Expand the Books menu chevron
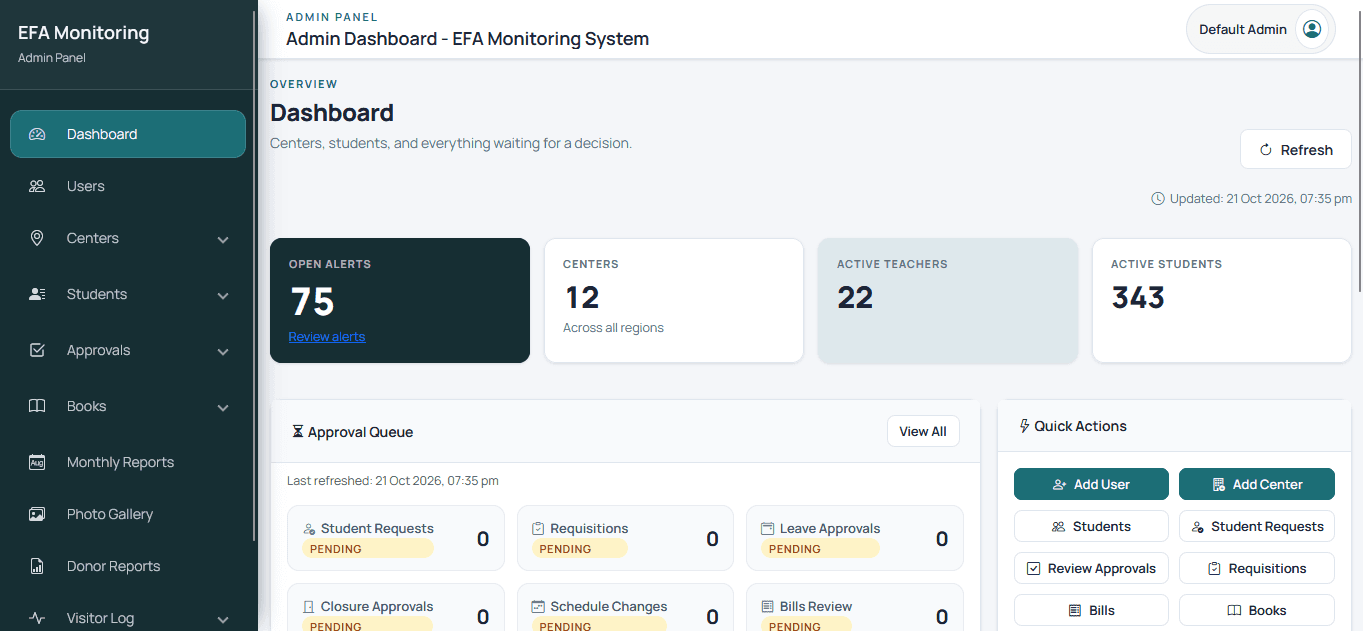The image size is (1363, 631). coord(223,408)
